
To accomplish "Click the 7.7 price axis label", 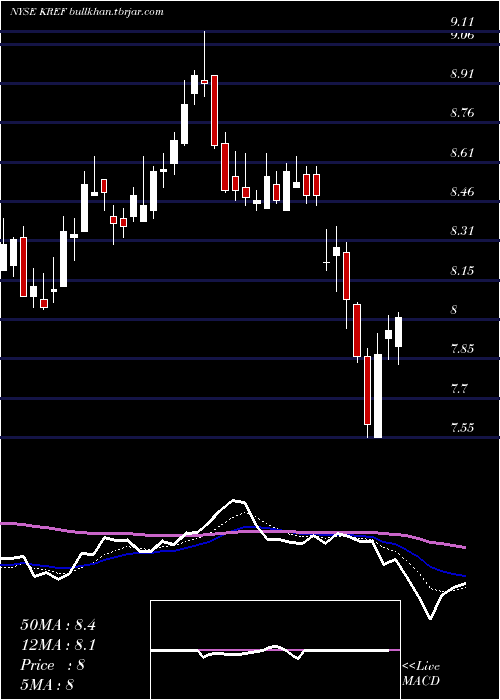I will [x=458, y=388].
